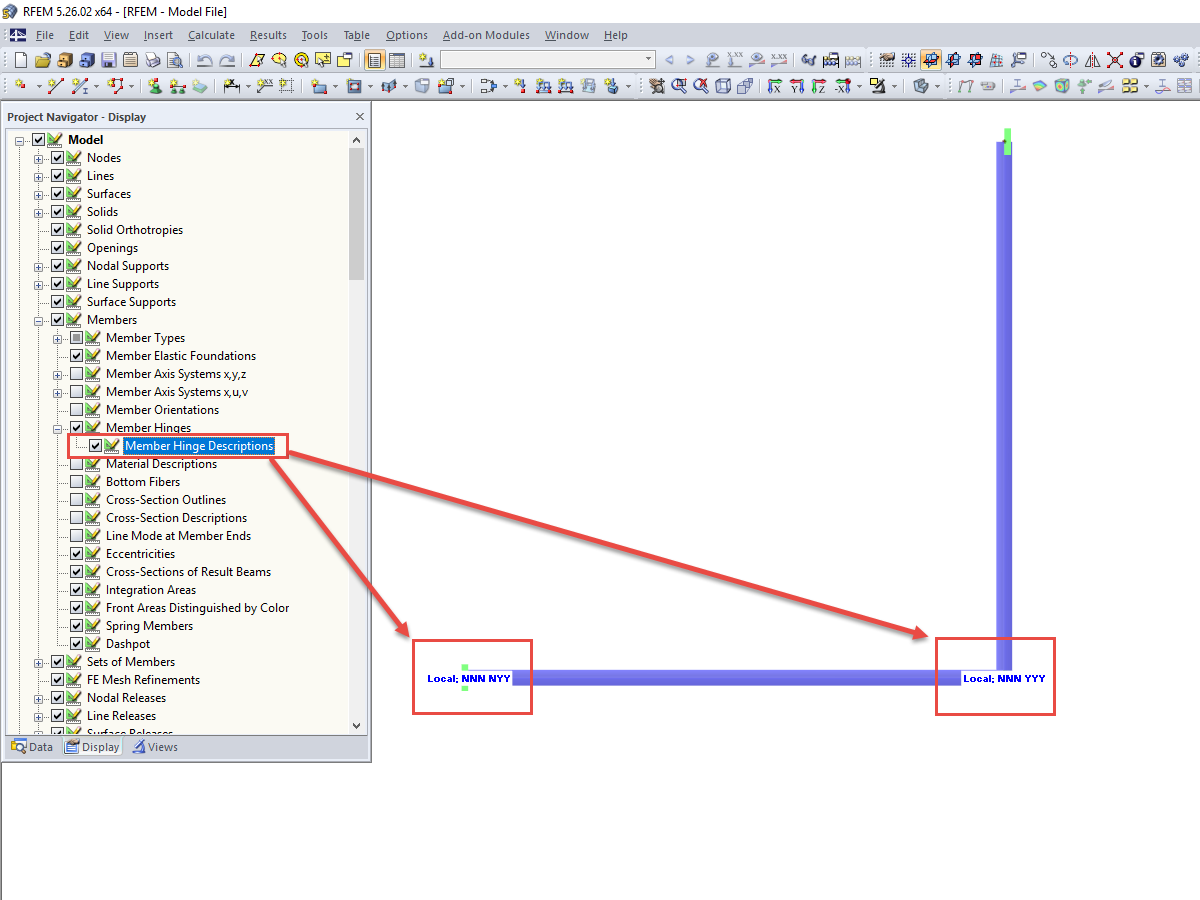
Task: Expand the Solids tree node
Action: click(x=39, y=212)
